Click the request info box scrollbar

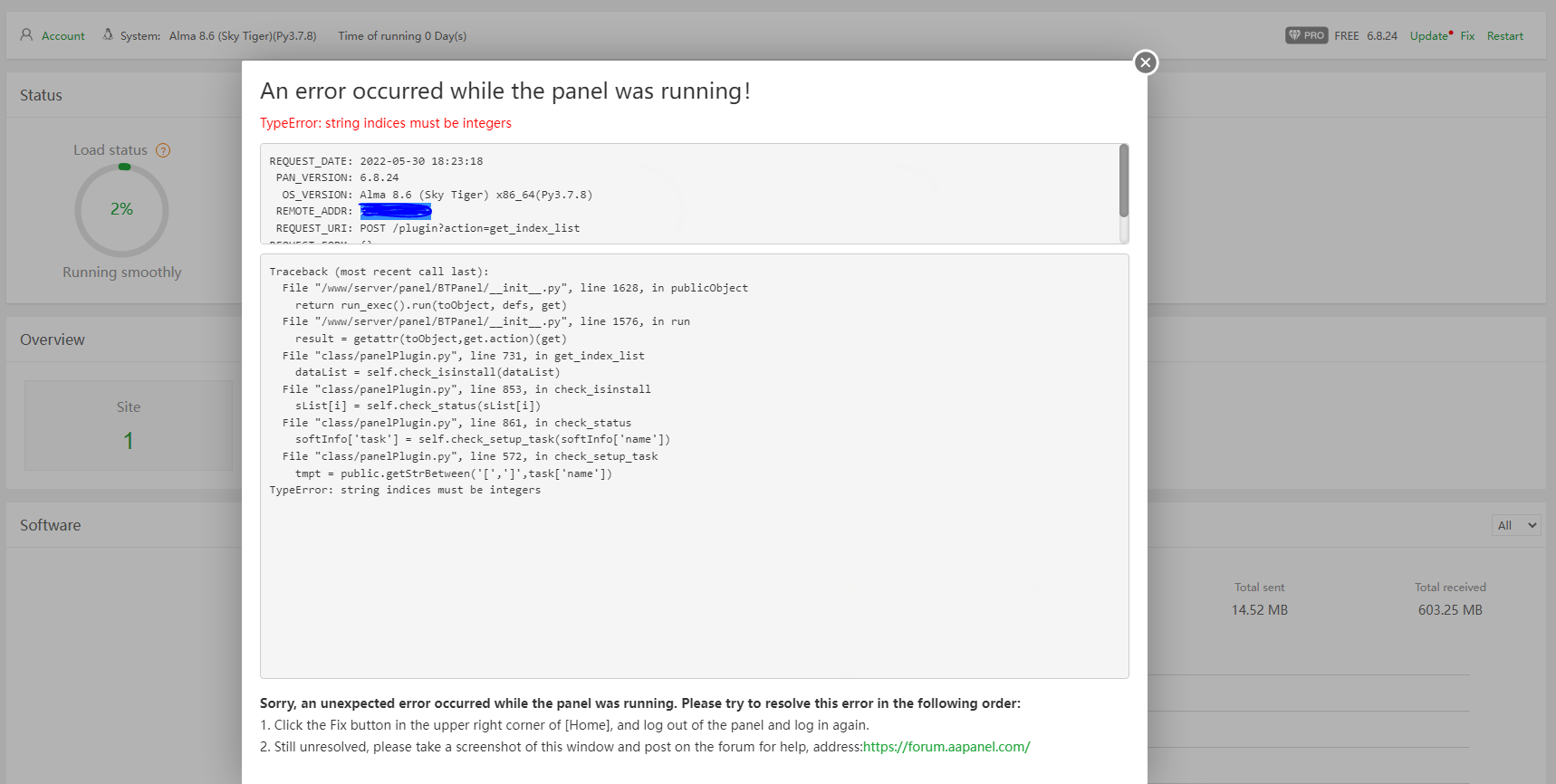1124,181
